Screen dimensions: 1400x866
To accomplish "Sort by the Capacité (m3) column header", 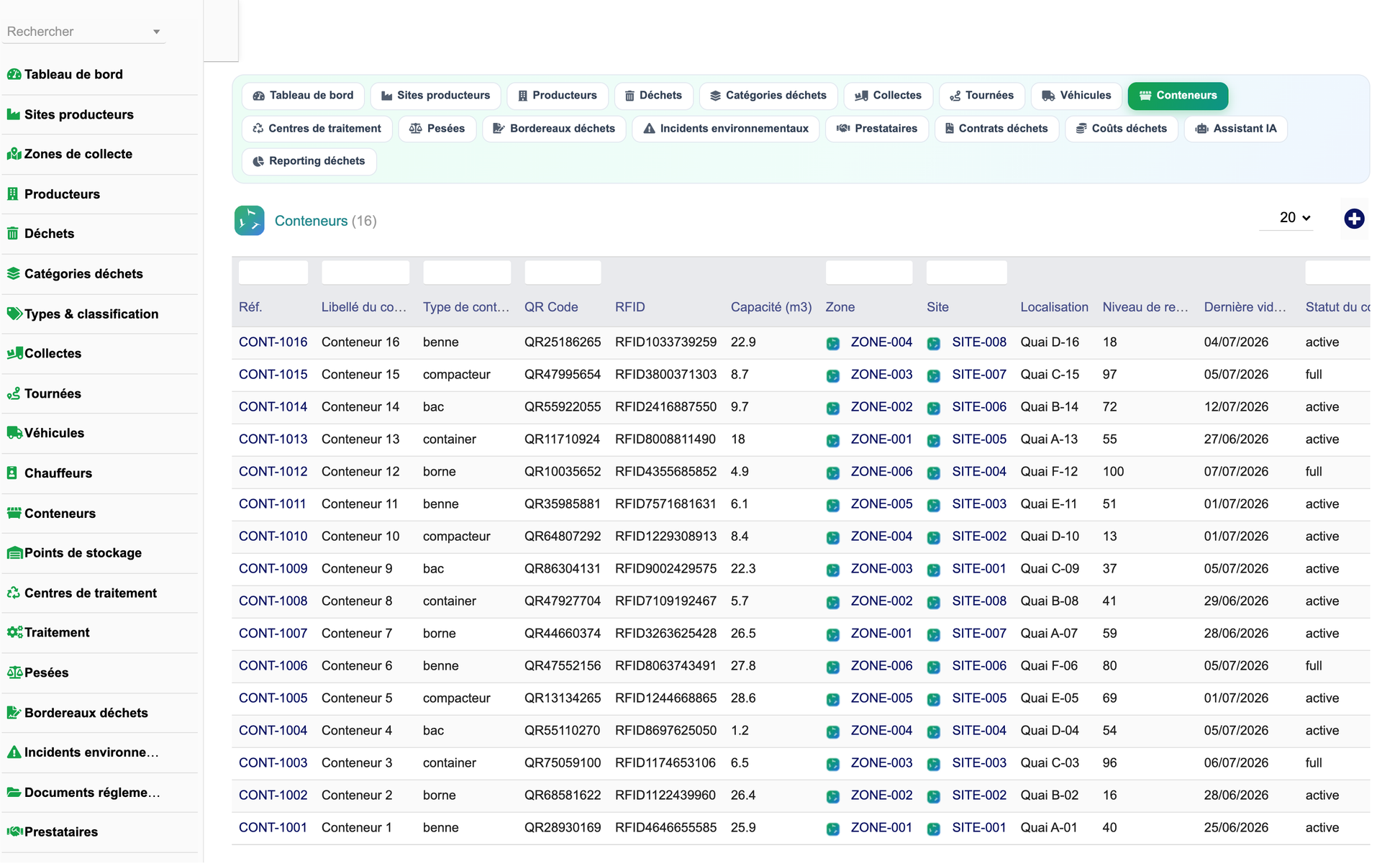I will click(771, 307).
